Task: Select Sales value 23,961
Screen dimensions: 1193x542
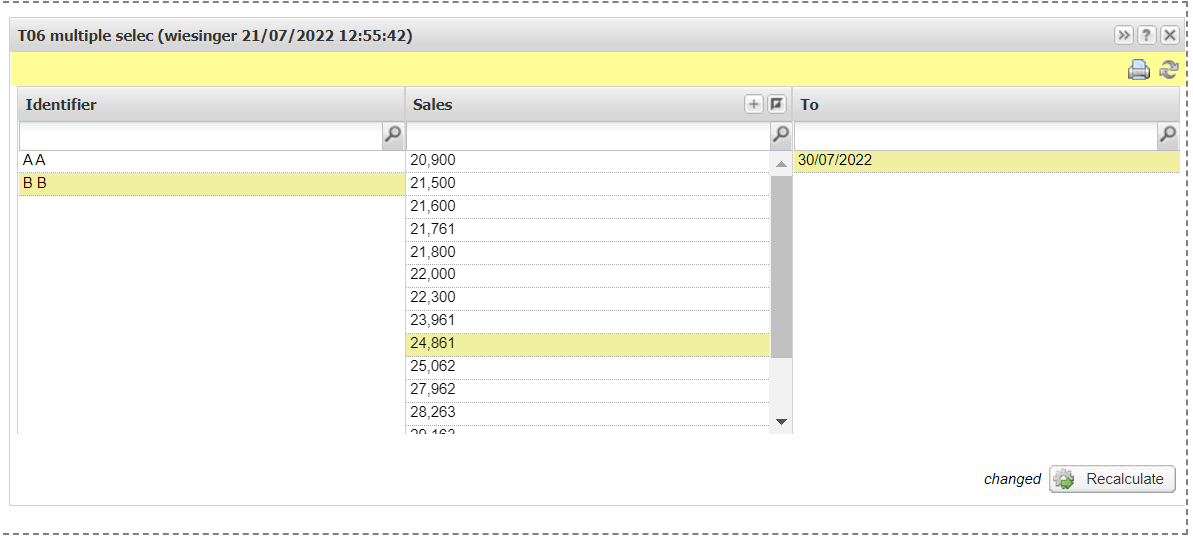Action: click(588, 320)
